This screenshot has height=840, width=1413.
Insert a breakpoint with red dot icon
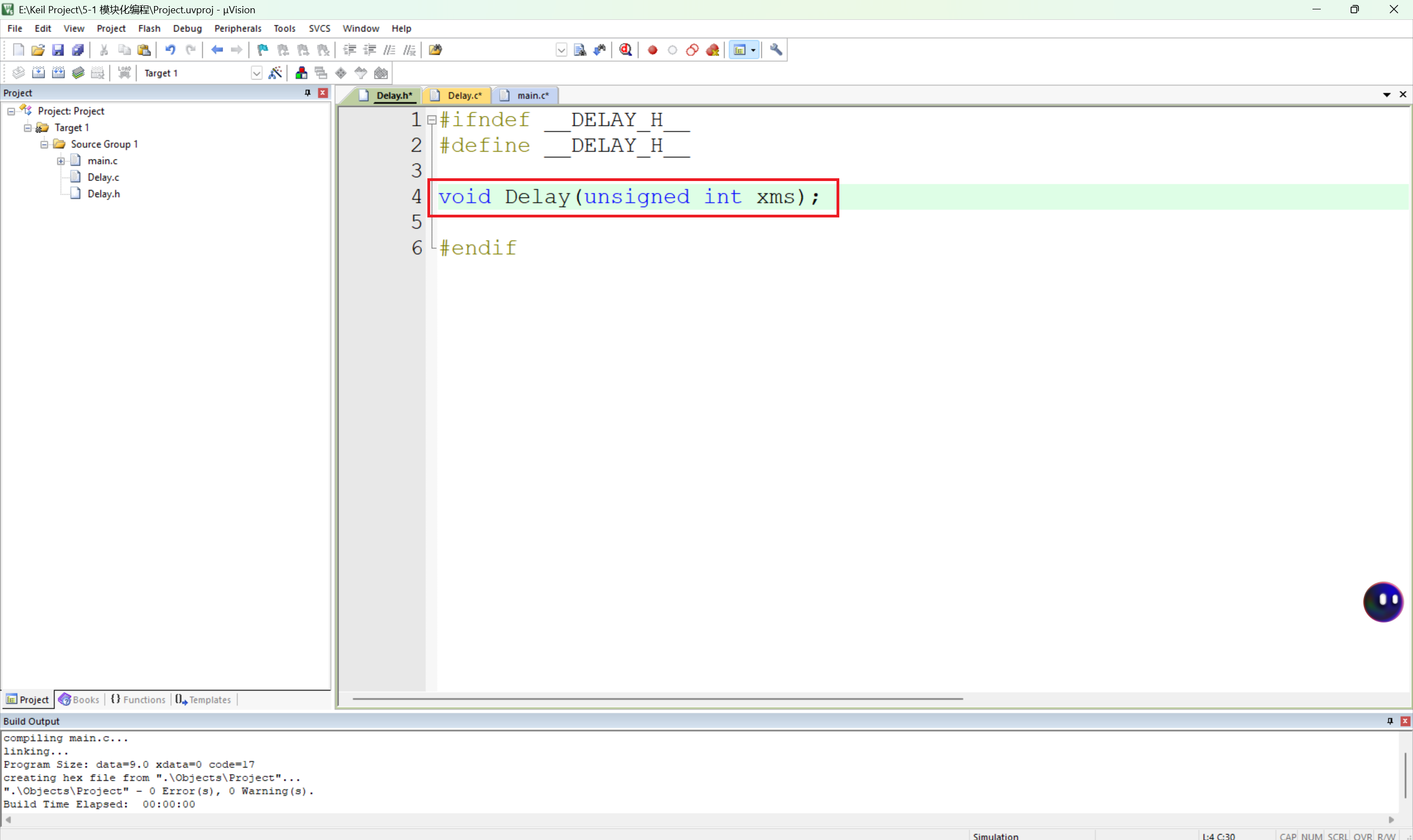[653, 50]
